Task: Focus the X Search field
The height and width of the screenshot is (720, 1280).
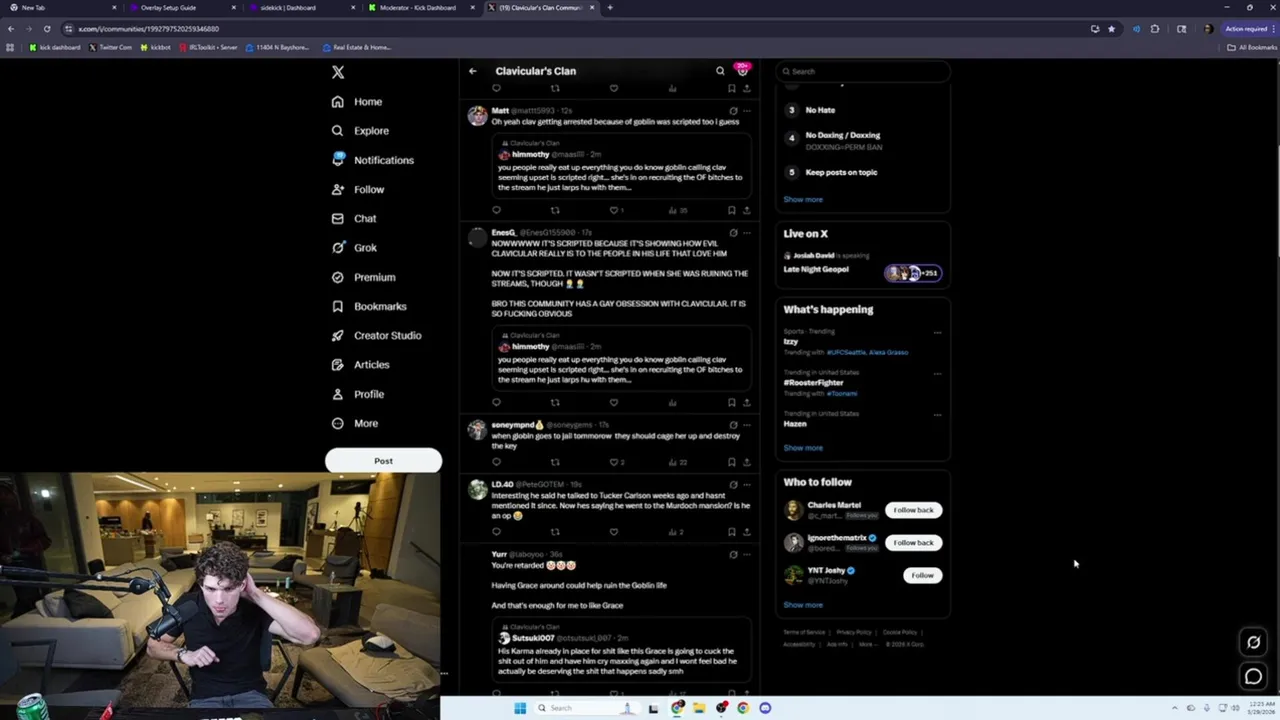Action: [862, 71]
